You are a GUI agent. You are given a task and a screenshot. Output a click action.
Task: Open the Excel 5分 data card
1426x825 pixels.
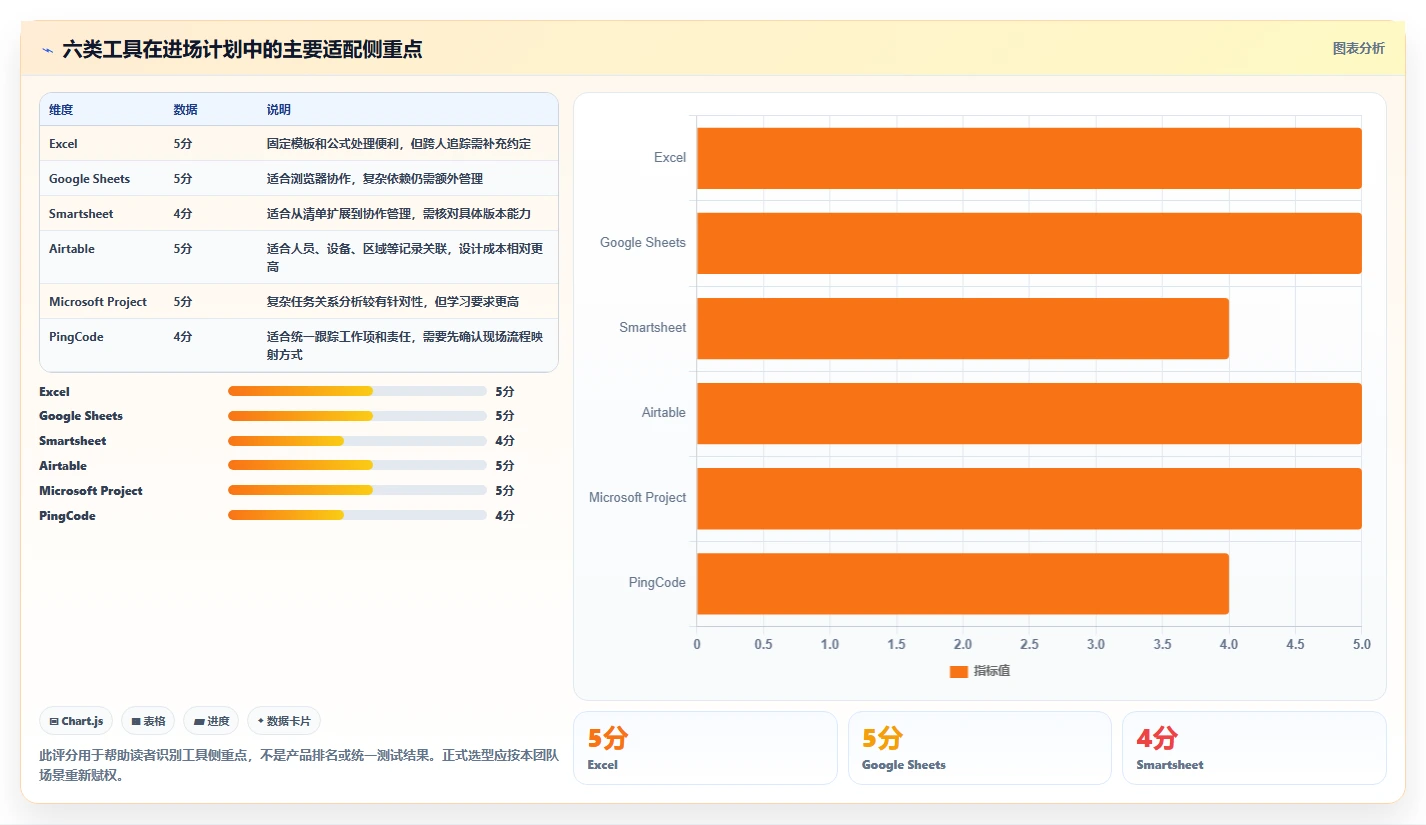705,748
